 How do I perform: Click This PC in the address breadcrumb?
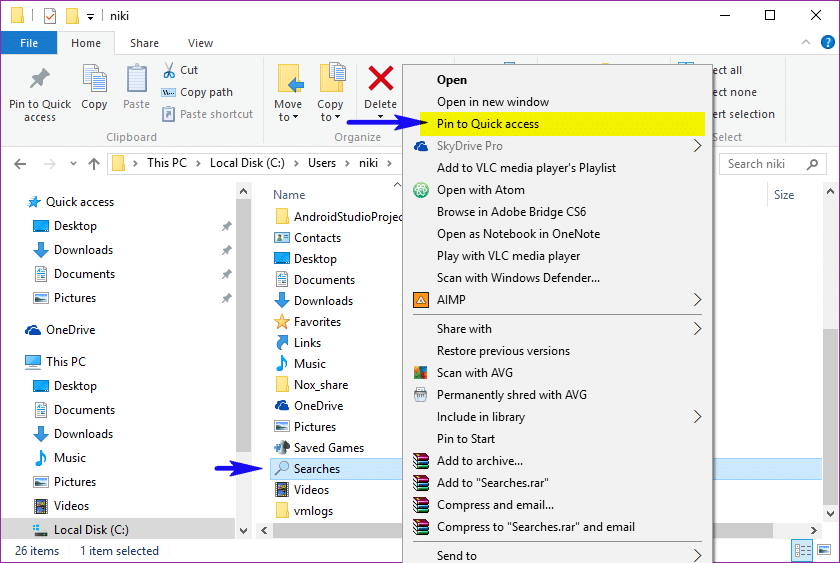(x=167, y=163)
